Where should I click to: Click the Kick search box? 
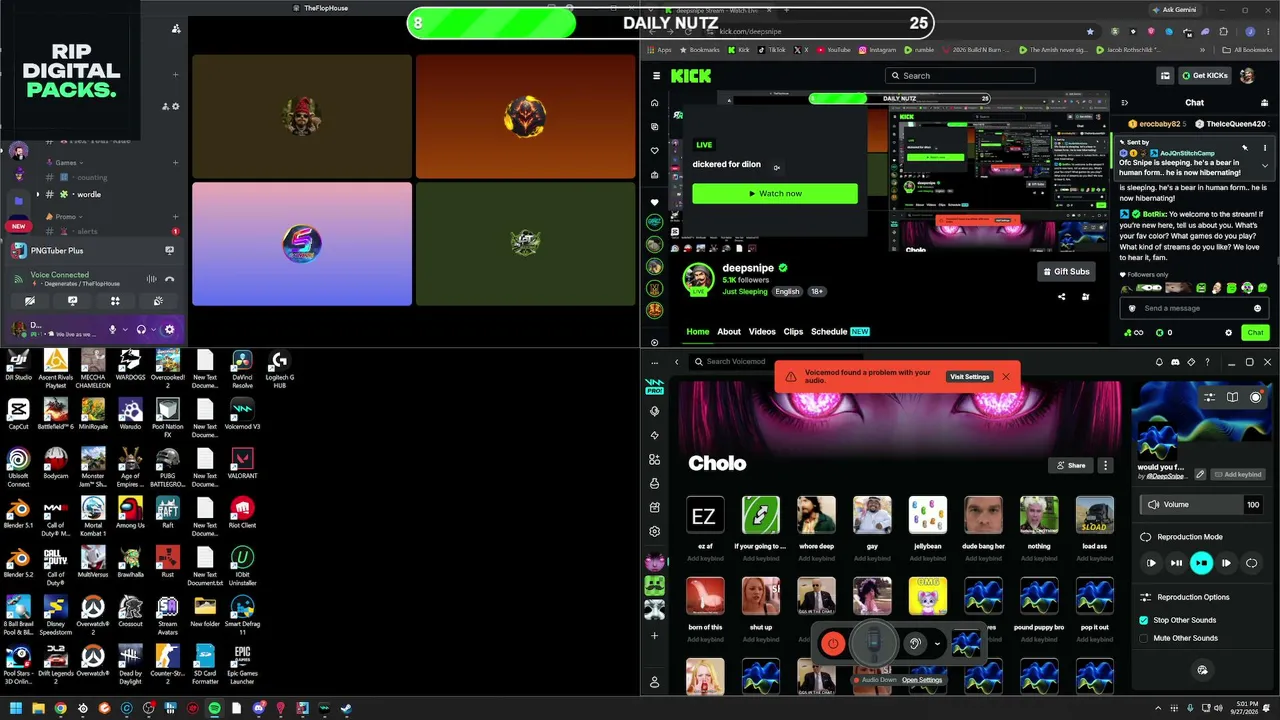[x=960, y=76]
